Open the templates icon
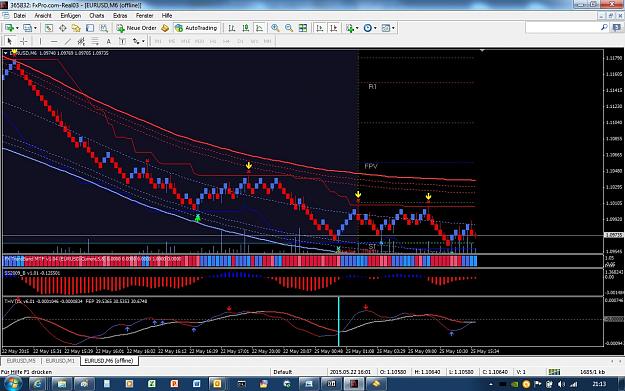Screen dimensions: 625x391 click(x=385, y=28)
